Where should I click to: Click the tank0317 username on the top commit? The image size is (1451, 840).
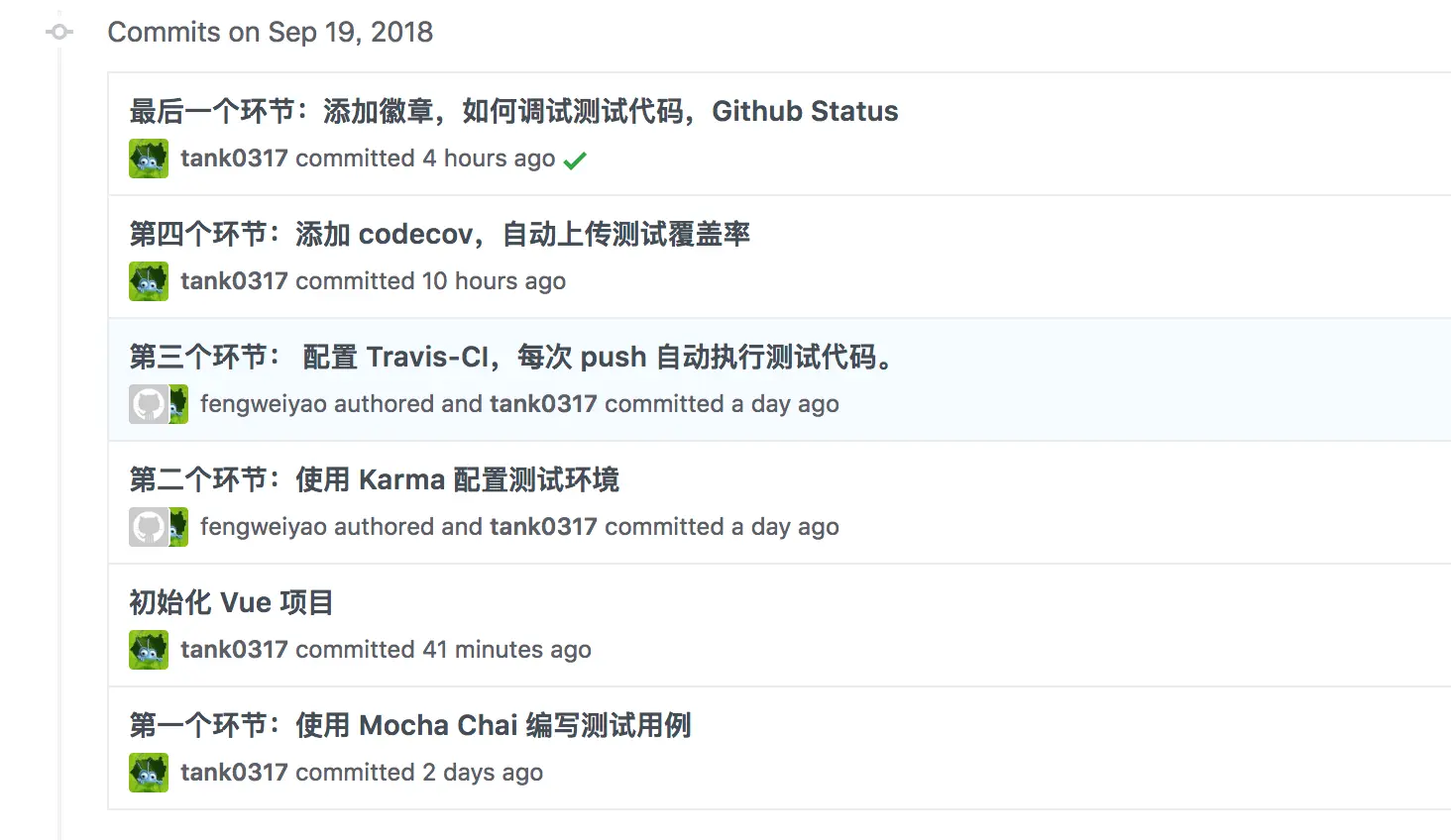[x=234, y=157]
